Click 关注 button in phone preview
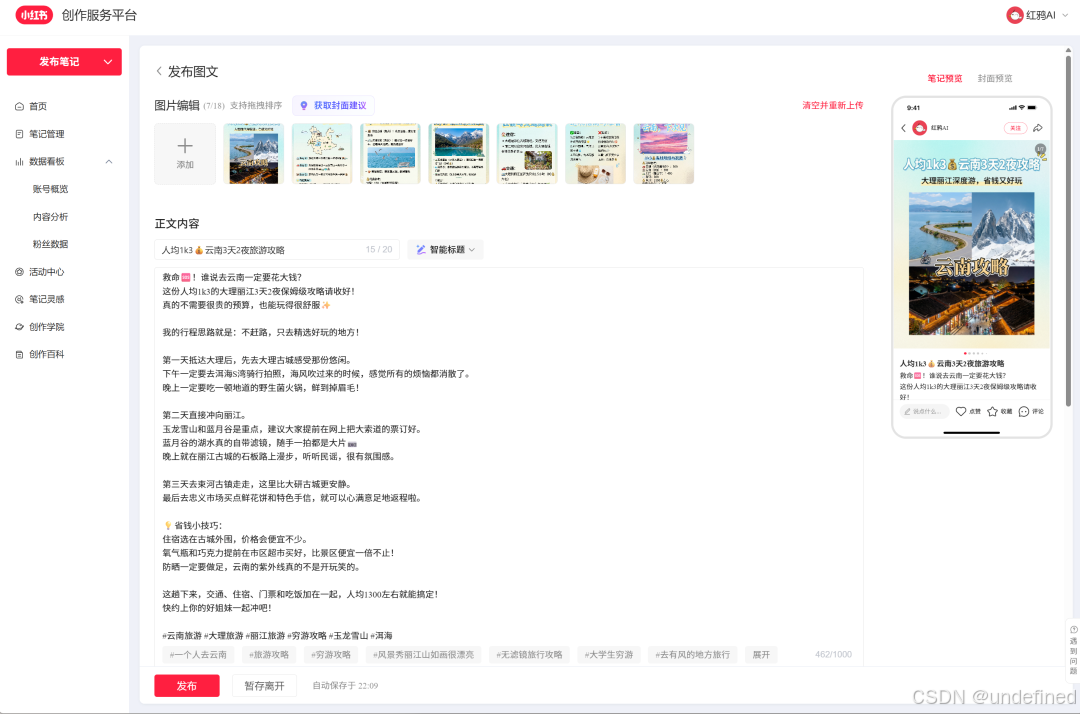This screenshot has height=714, width=1080. 1015,128
